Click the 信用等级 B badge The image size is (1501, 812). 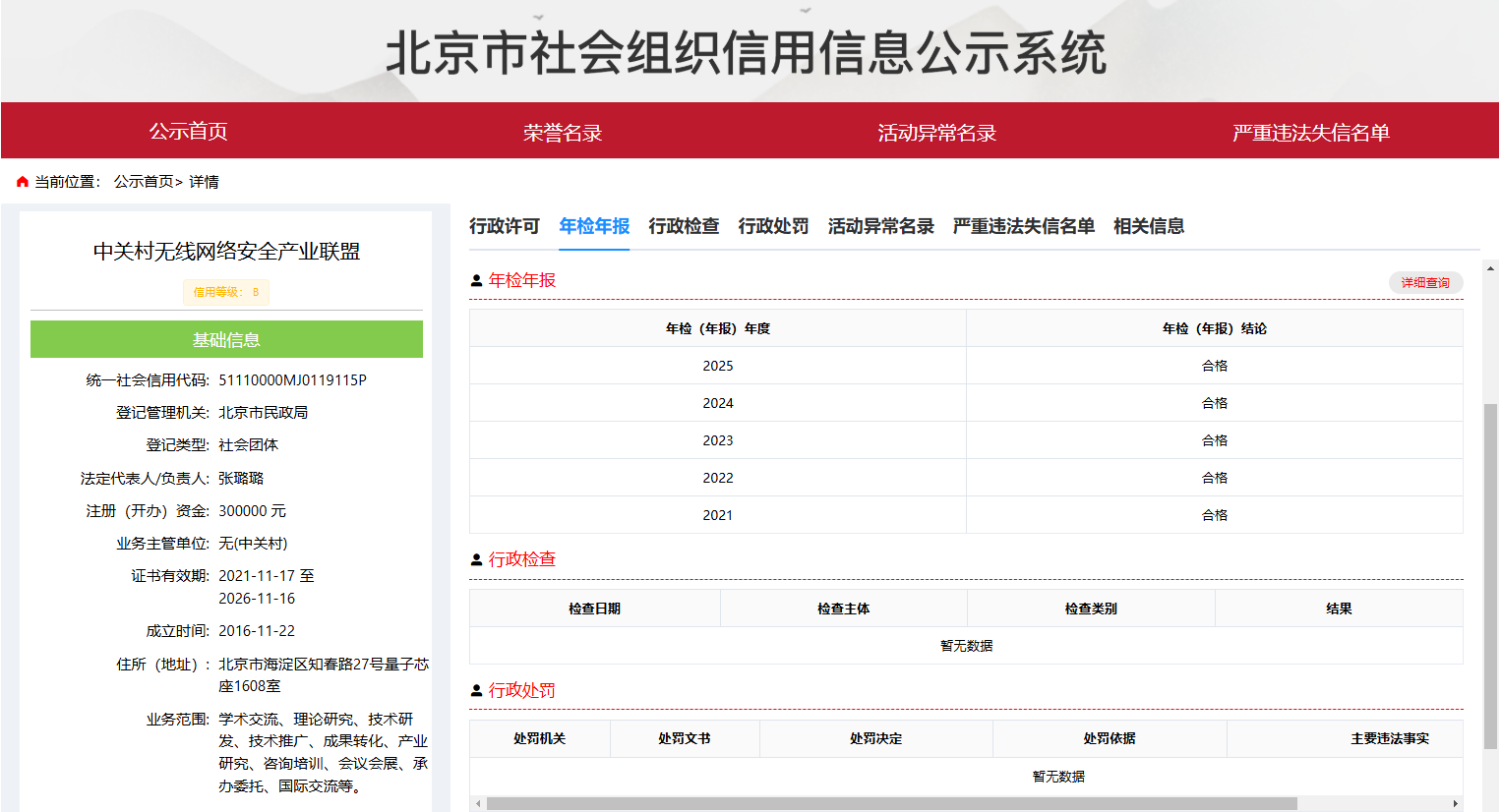click(x=226, y=292)
